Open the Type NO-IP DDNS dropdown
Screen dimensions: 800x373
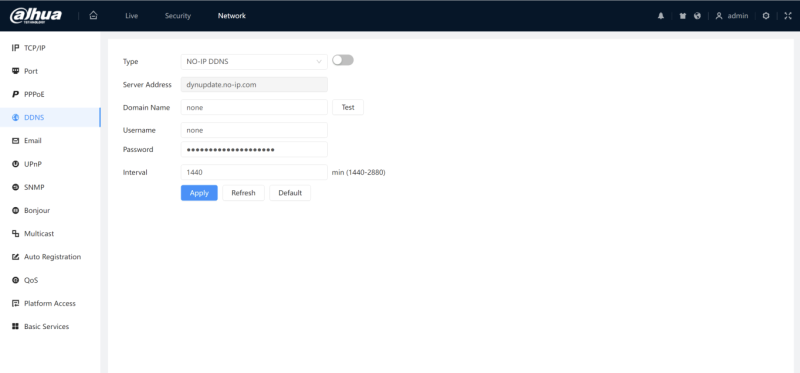point(254,62)
